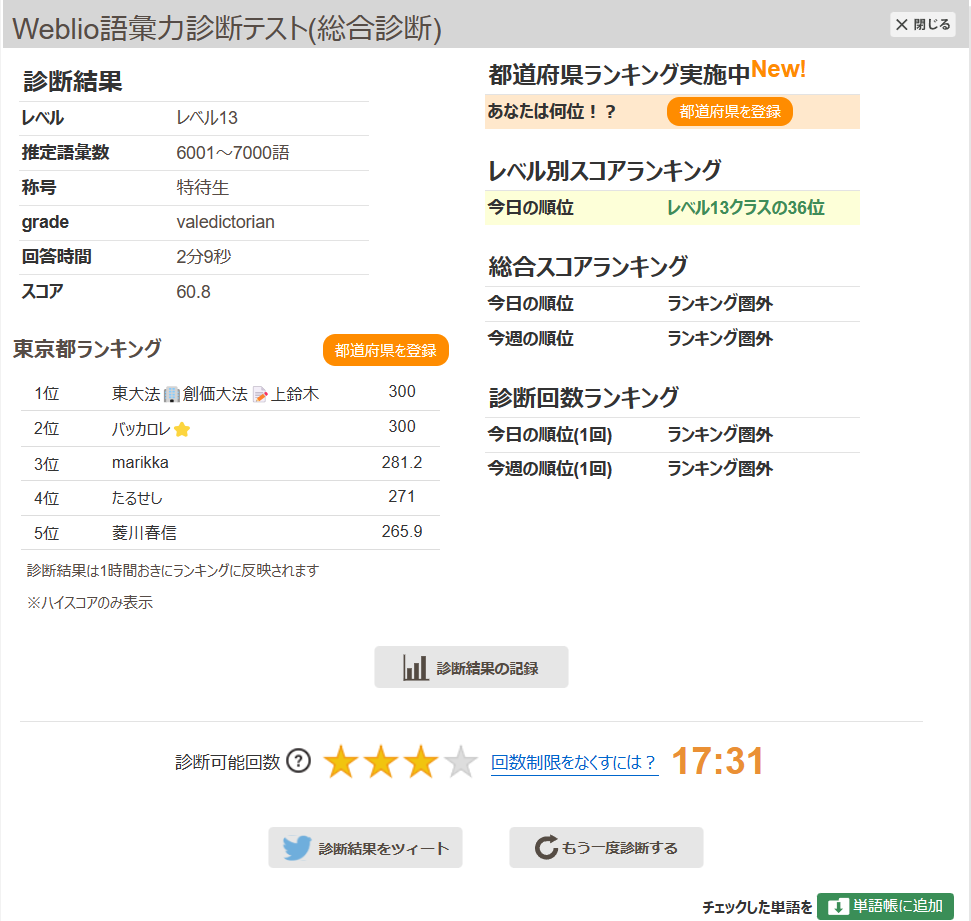Click the 17:31 countdown timer
Screen dimensions: 971x921
717,761
